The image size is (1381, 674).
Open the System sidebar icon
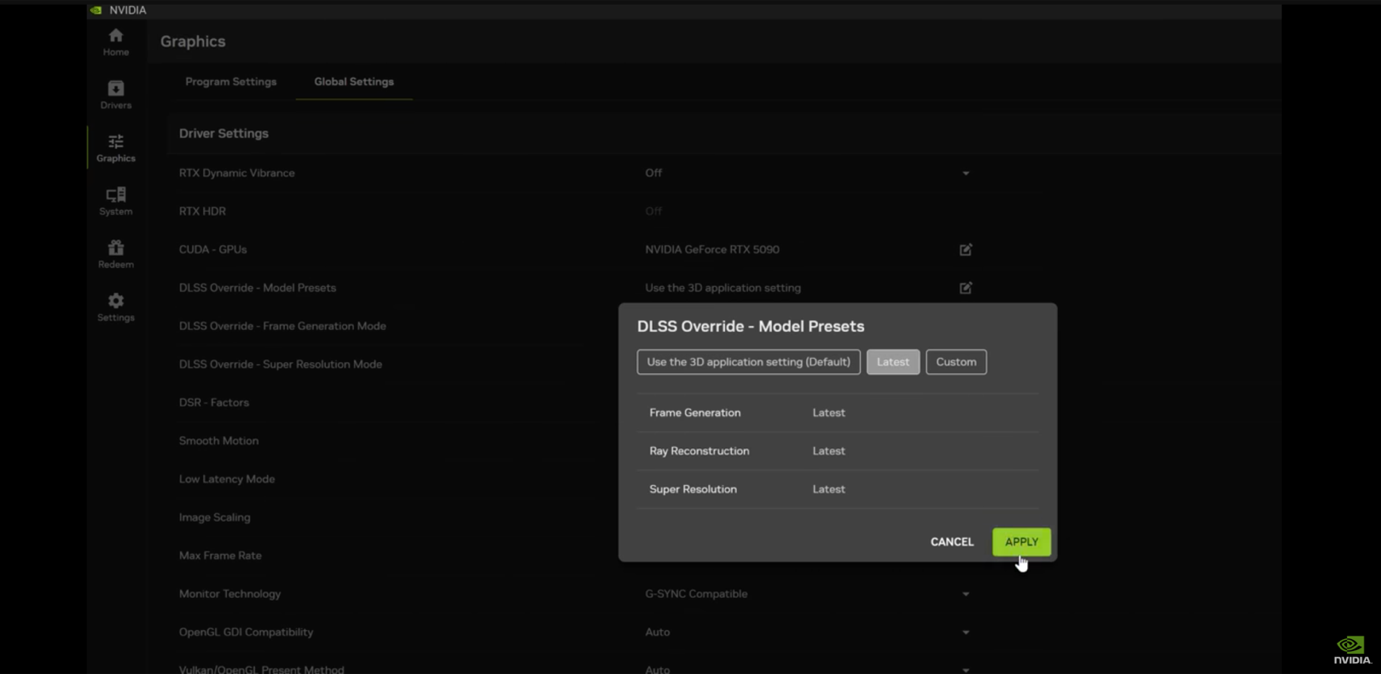[x=115, y=201]
